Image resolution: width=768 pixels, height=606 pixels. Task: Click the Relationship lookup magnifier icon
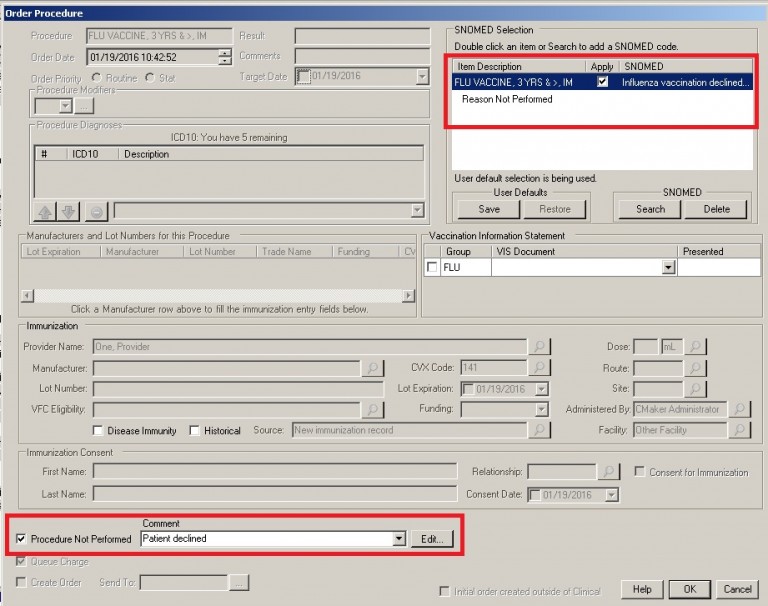609,472
